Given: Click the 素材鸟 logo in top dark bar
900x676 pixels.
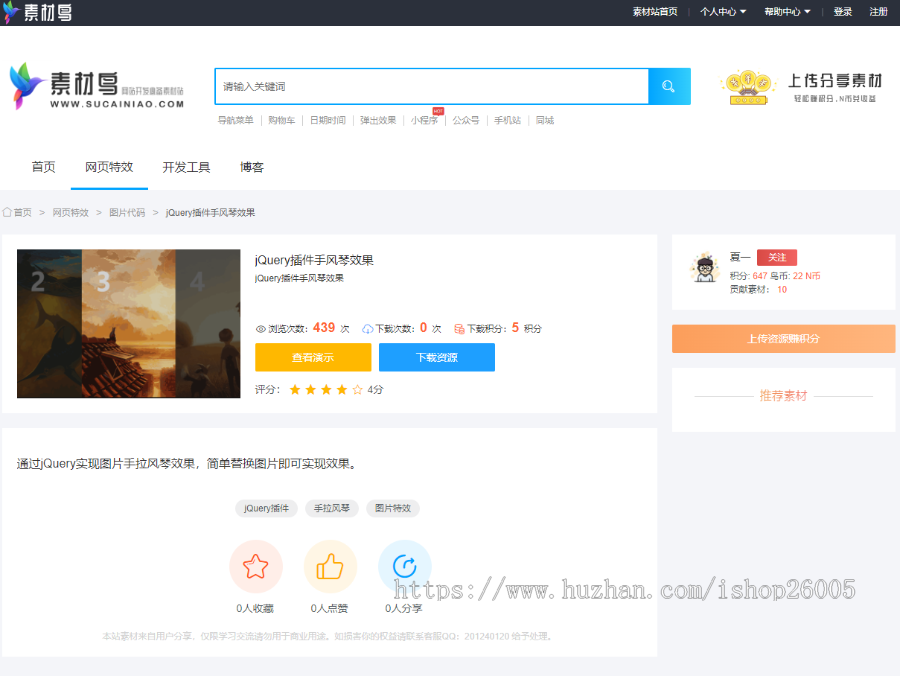Looking at the screenshot, I should (37, 12).
